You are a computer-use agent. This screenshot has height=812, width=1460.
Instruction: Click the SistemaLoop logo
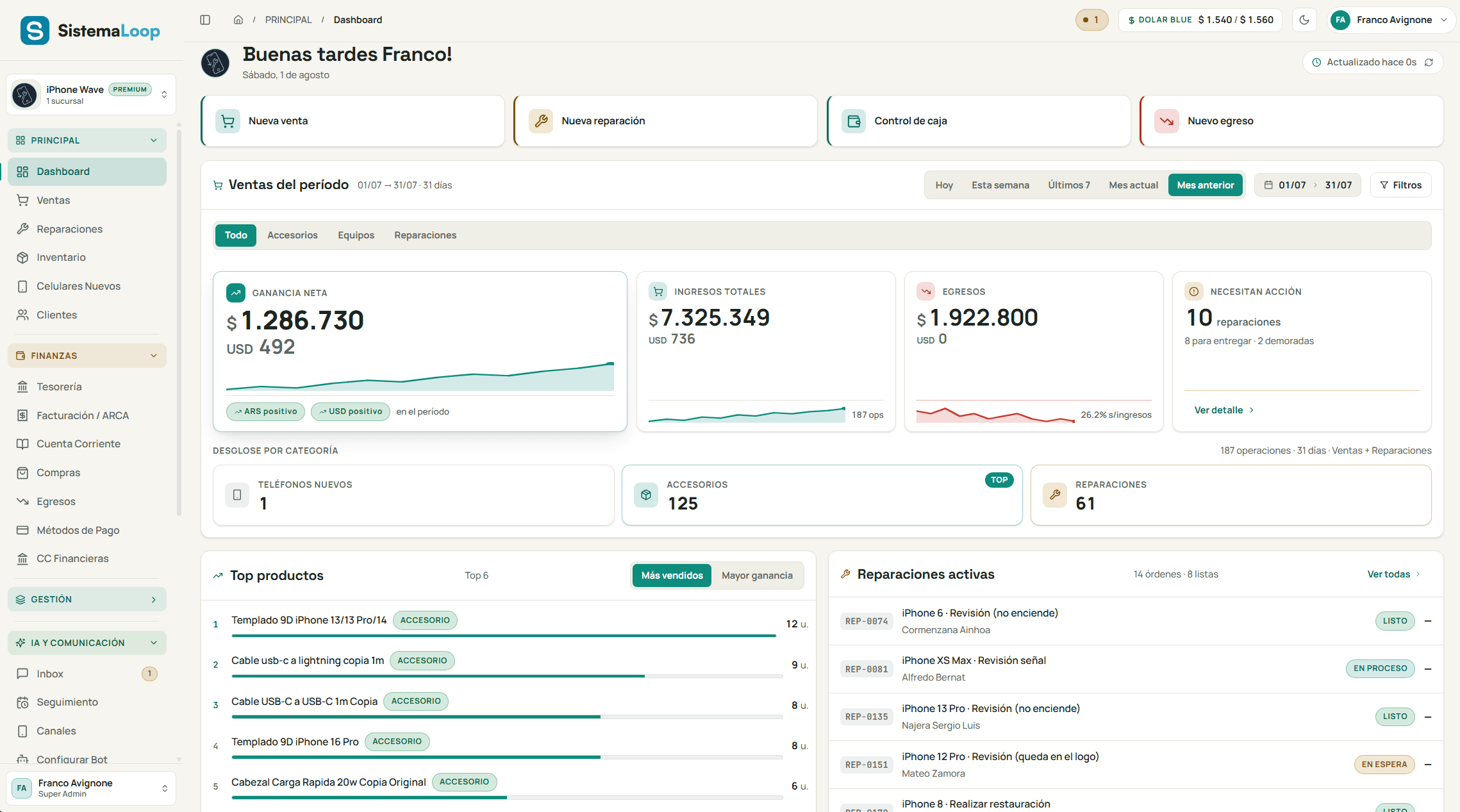[x=90, y=30]
